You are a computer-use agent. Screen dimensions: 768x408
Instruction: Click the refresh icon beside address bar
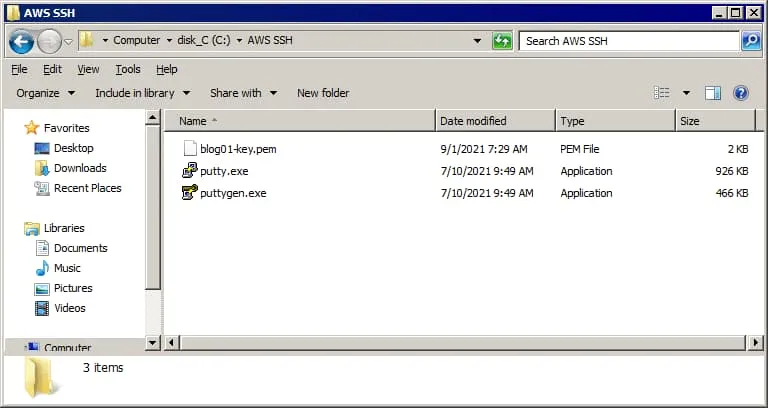(x=502, y=41)
